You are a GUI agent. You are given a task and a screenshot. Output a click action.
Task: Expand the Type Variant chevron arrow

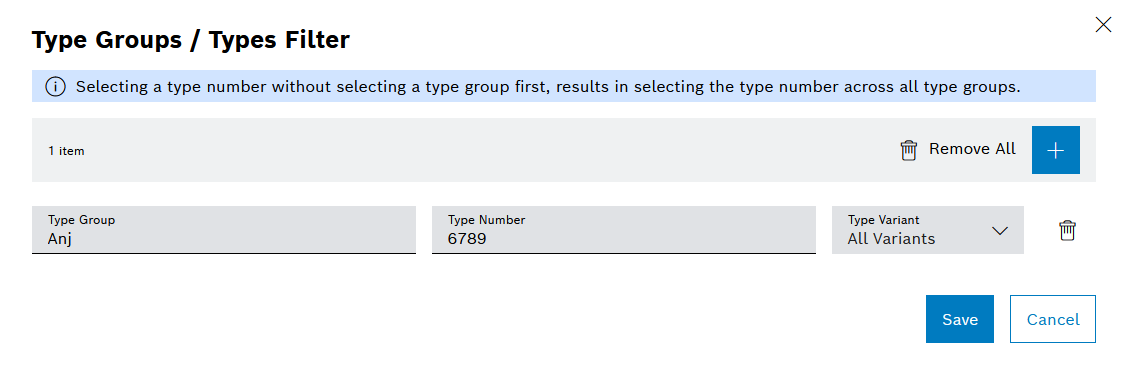tap(999, 231)
